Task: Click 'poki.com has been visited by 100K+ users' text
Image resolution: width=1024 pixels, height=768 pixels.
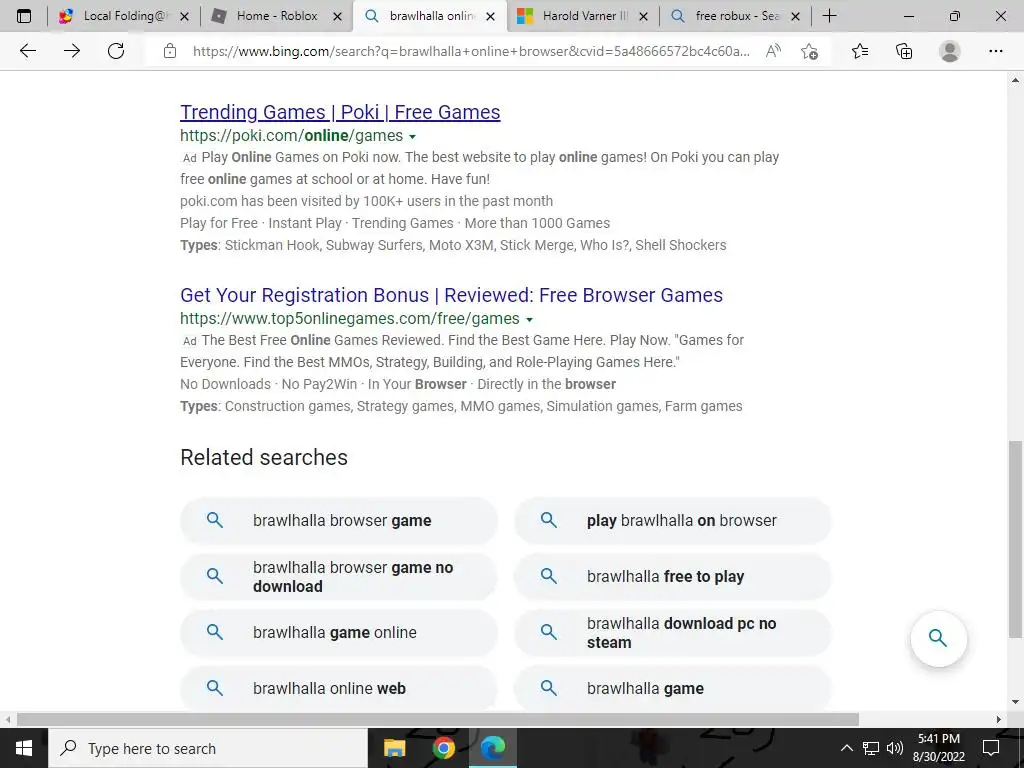Action: [x=366, y=201]
